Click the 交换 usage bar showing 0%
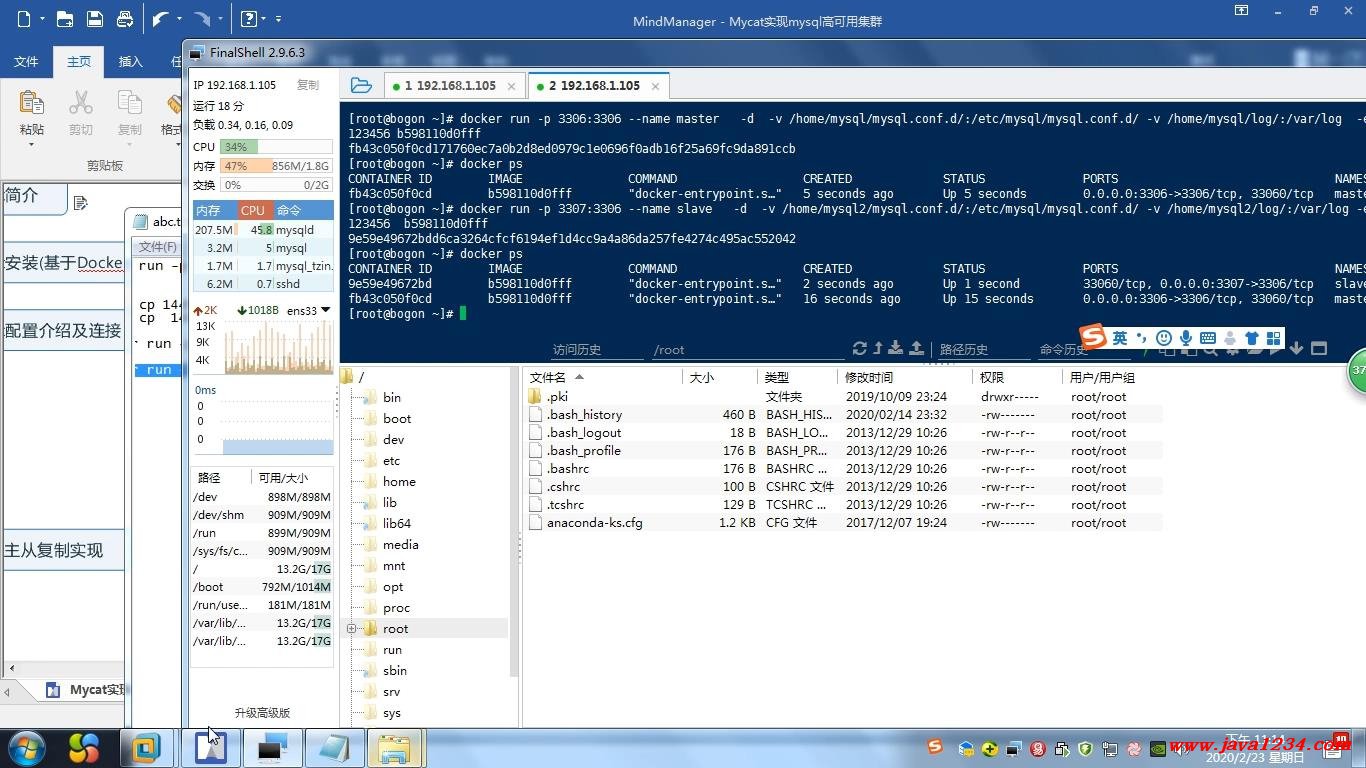 (276, 185)
